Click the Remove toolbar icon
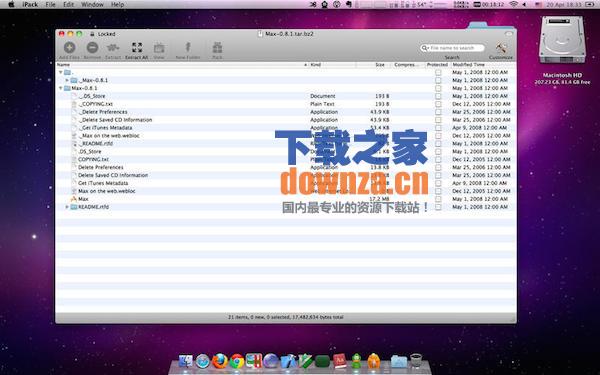The width and height of the screenshot is (600, 375). pyautogui.click(x=92, y=48)
